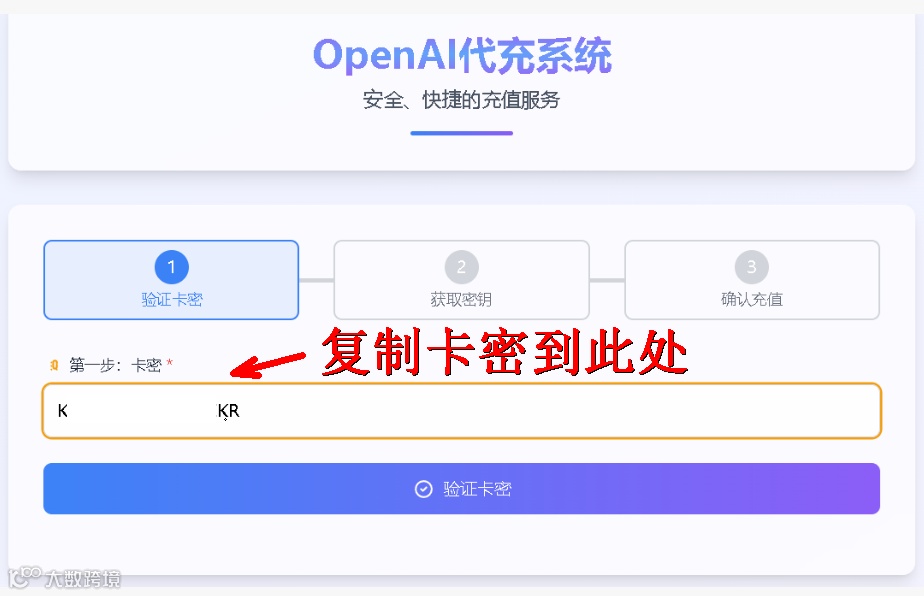Click the OpenAI代充系统 page title

[x=462, y=56]
